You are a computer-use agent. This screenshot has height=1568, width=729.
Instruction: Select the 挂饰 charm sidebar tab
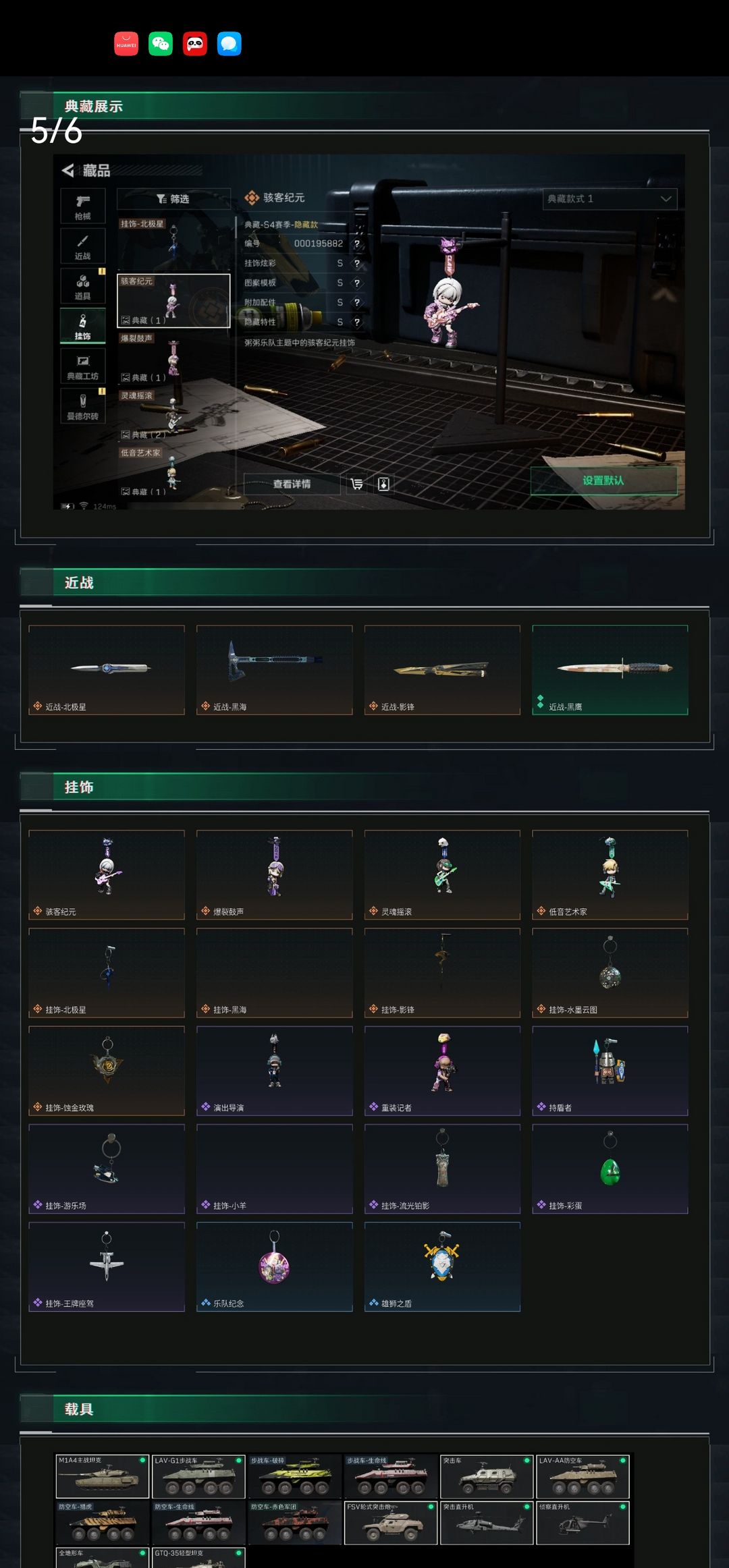pos(83,326)
